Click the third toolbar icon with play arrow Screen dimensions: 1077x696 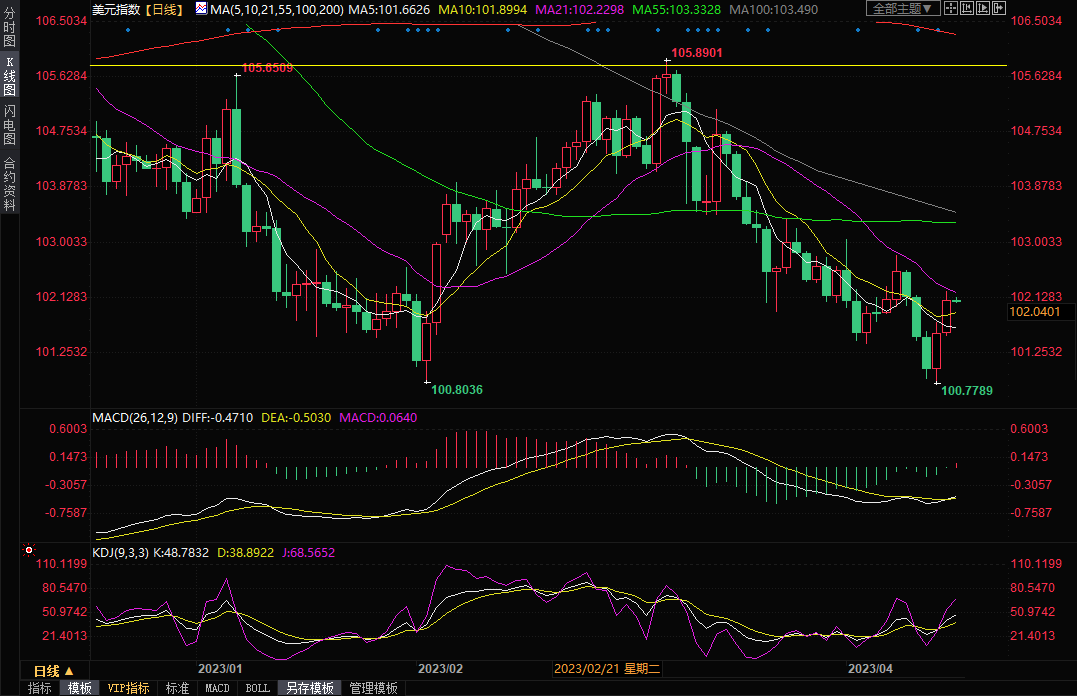coord(983,8)
